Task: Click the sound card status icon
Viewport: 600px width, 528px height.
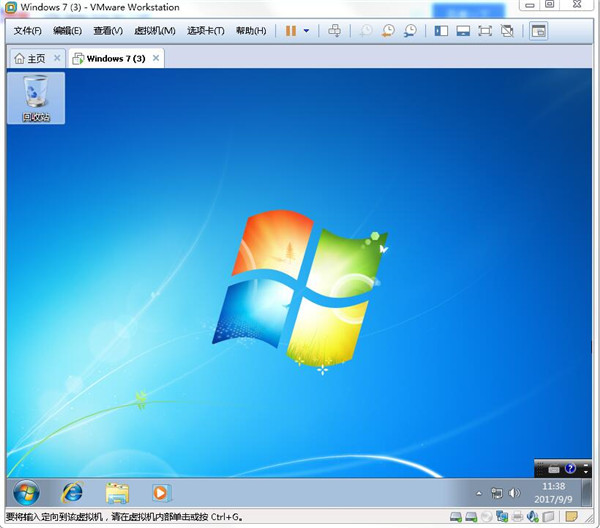Action: coord(533,517)
